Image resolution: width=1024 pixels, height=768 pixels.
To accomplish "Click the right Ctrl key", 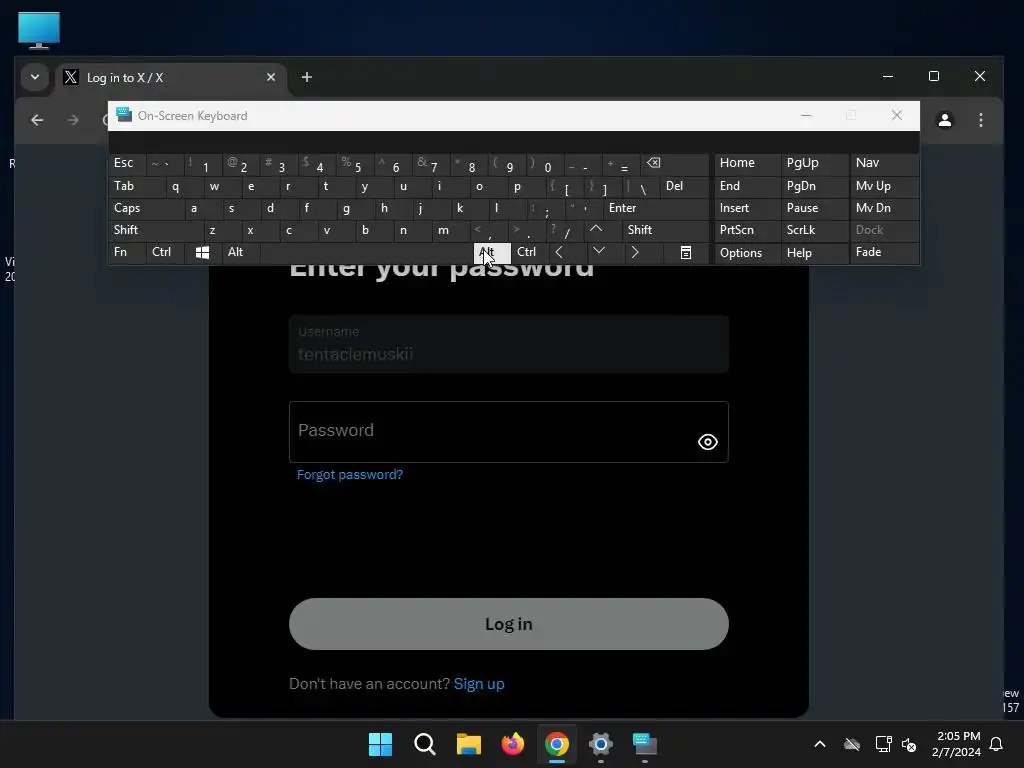I will point(530,253).
